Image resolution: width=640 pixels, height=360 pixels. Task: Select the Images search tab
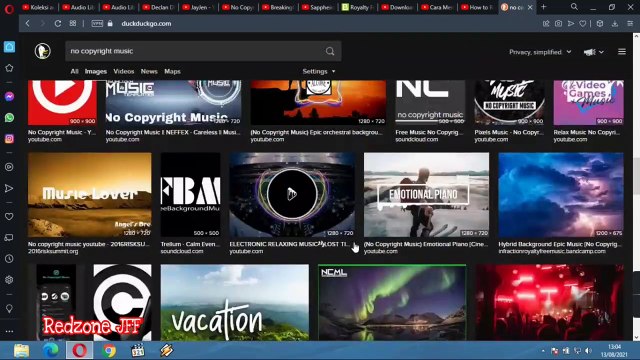(x=96, y=71)
